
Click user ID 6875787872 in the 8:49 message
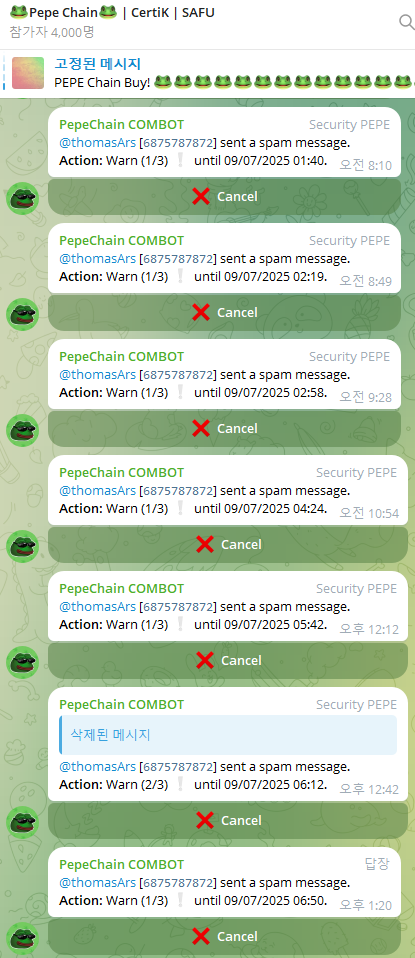tap(178, 259)
